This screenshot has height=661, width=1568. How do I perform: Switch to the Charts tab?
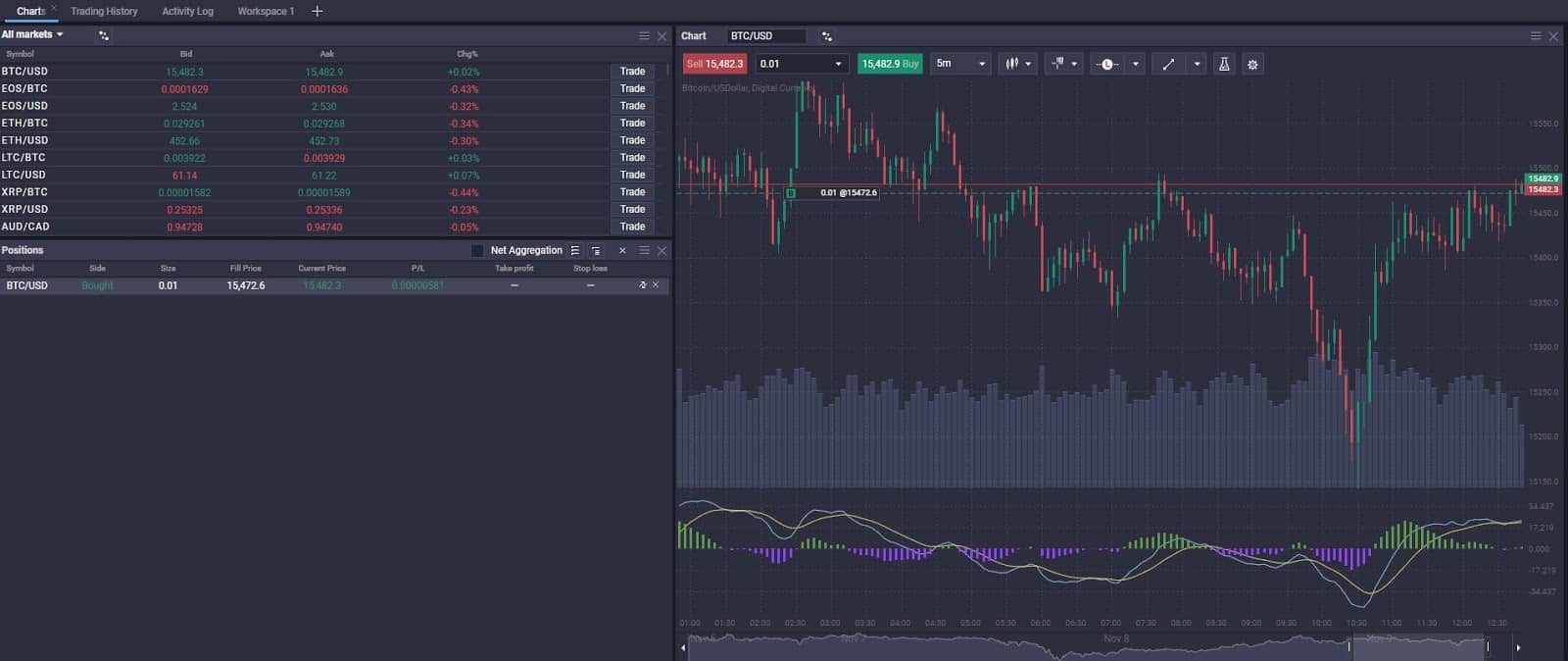click(30, 12)
